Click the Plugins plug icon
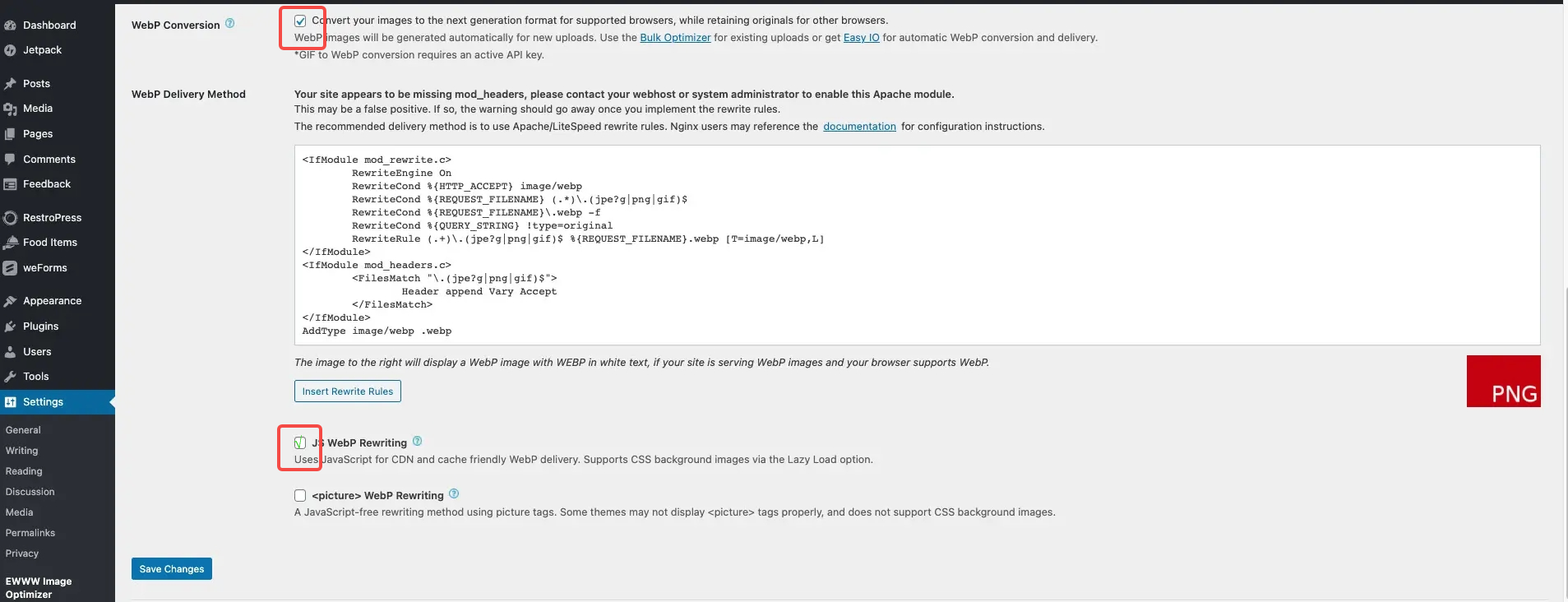1568x602 pixels. point(11,326)
